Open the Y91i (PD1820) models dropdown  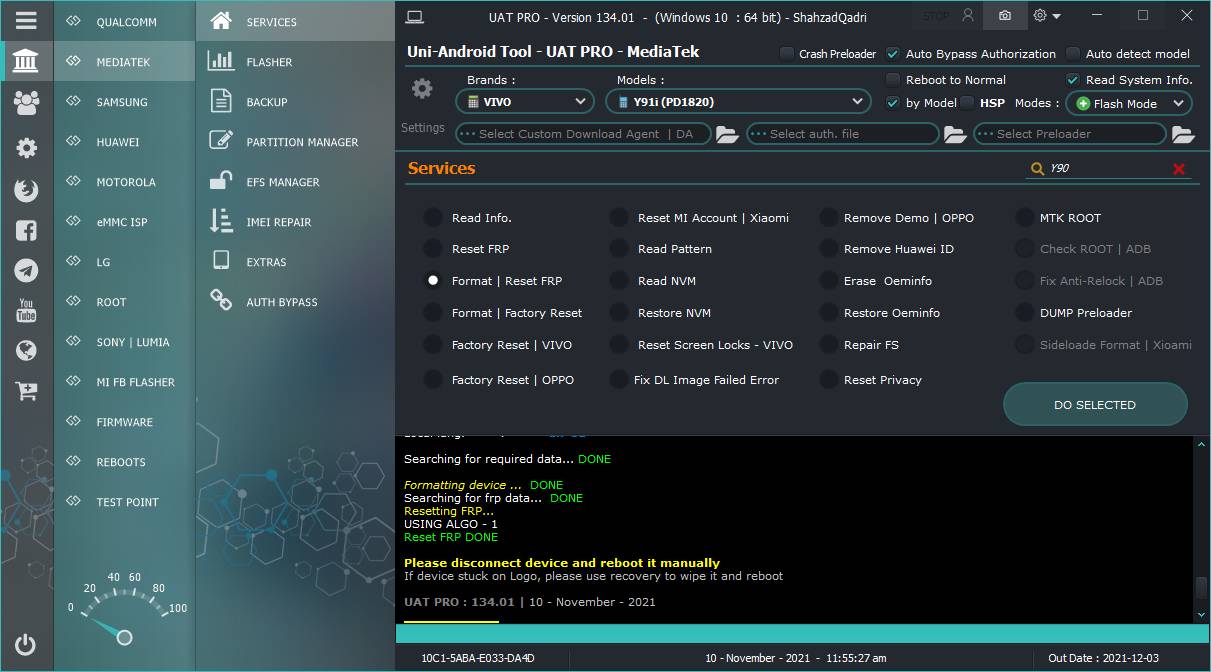point(738,101)
